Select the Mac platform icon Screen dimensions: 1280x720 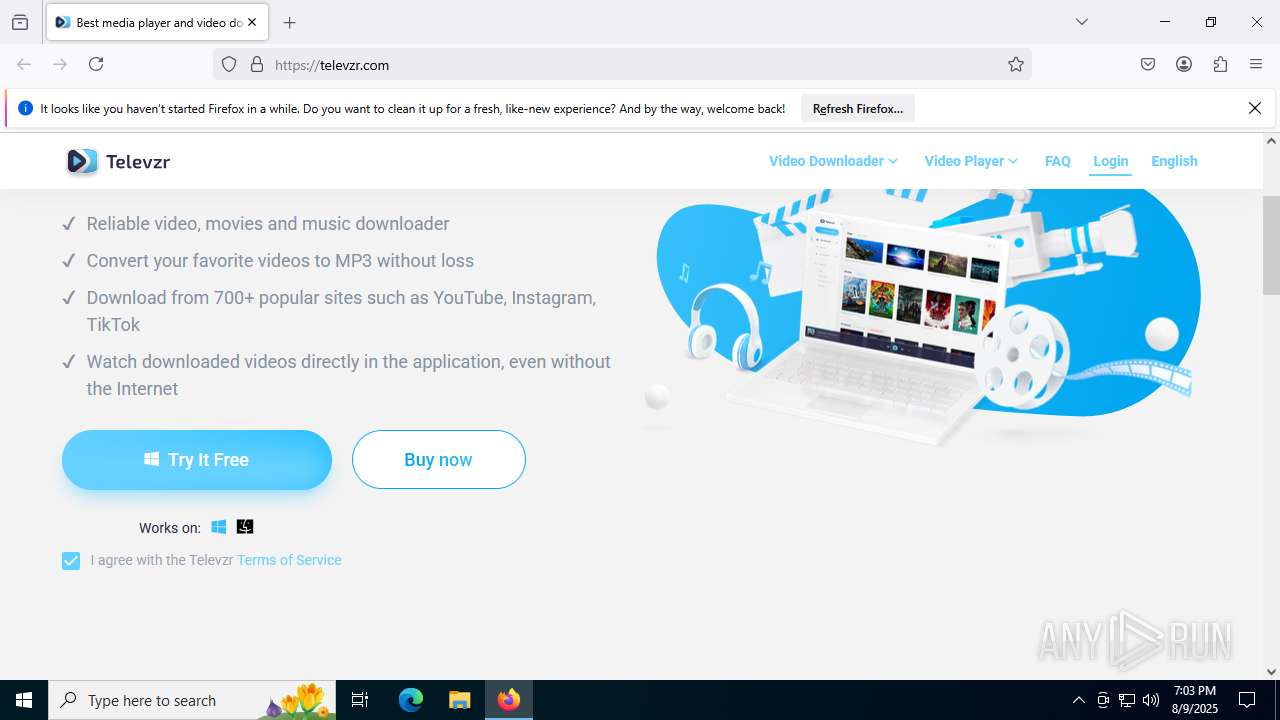(245, 527)
